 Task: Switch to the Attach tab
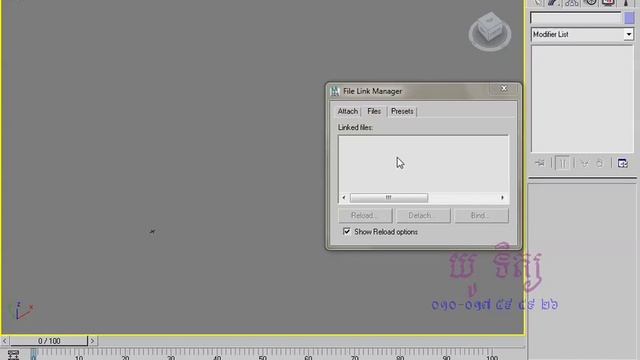click(x=347, y=111)
